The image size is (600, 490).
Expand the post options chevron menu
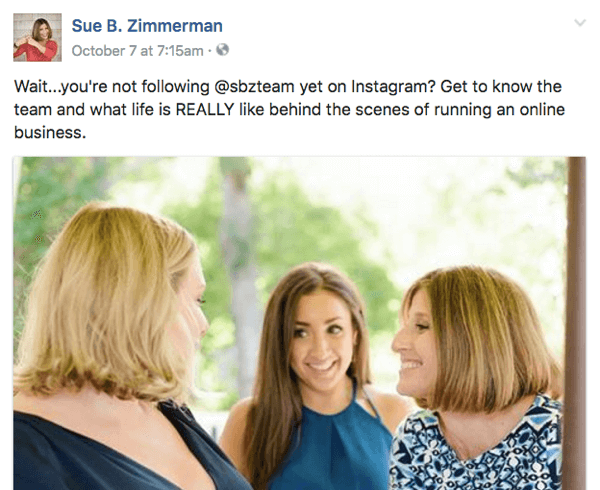pyautogui.click(x=579, y=22)
